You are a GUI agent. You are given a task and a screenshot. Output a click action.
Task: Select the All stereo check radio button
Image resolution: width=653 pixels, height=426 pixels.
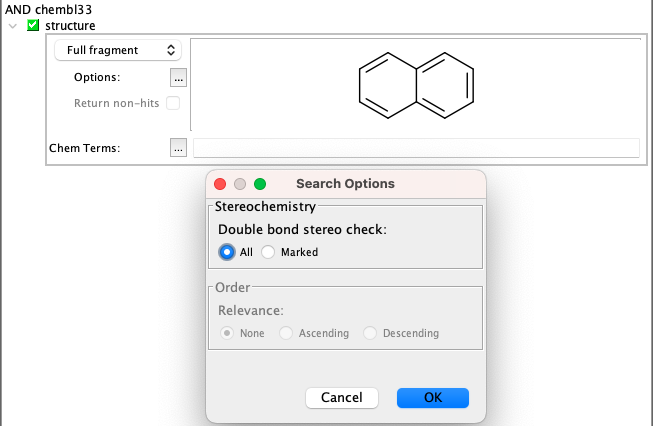click(227, 252)
